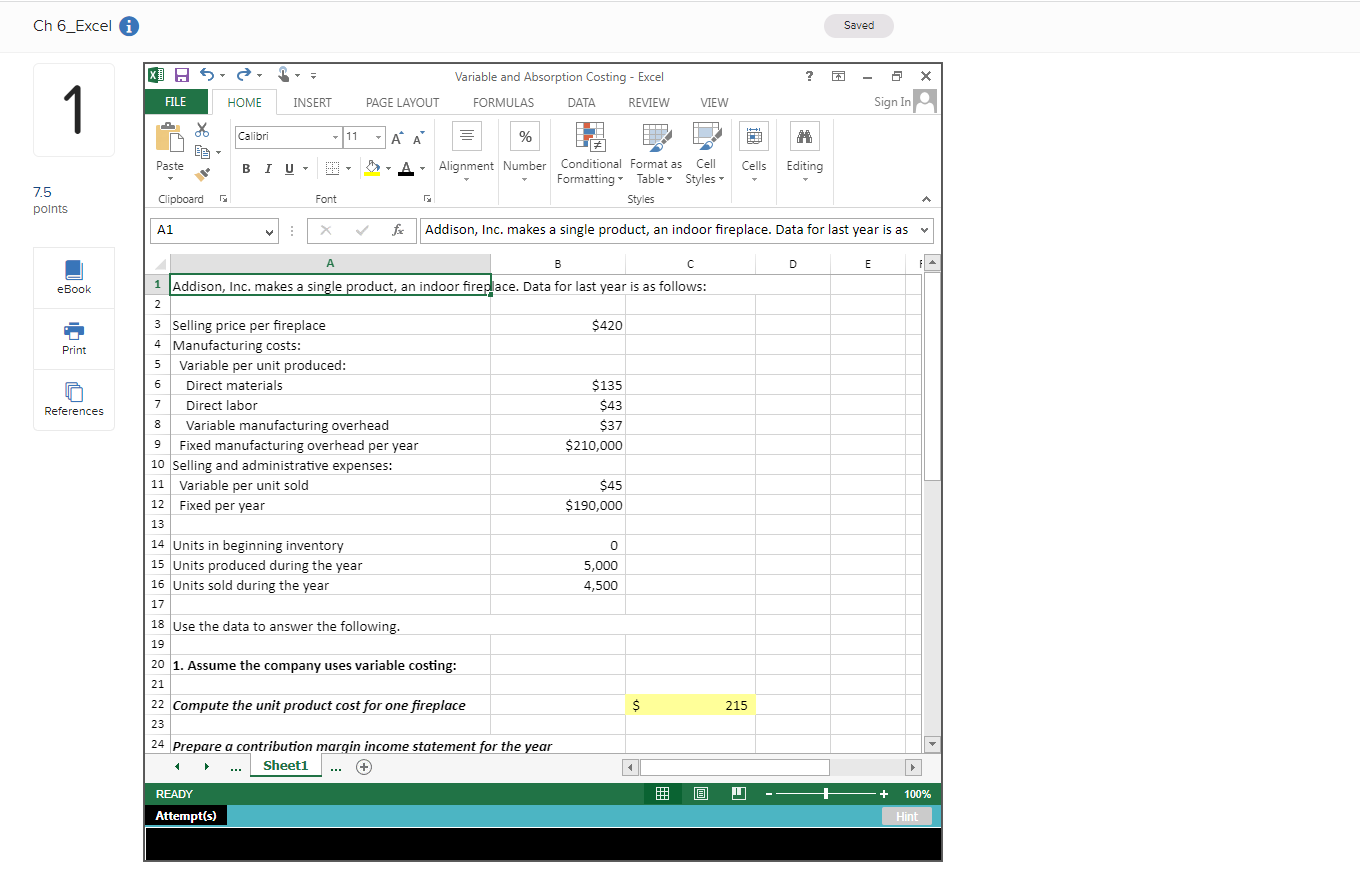Open the FORMULAS ribbon tab
The width and height of the screenshot is (1360, 872).
point(503,102)
